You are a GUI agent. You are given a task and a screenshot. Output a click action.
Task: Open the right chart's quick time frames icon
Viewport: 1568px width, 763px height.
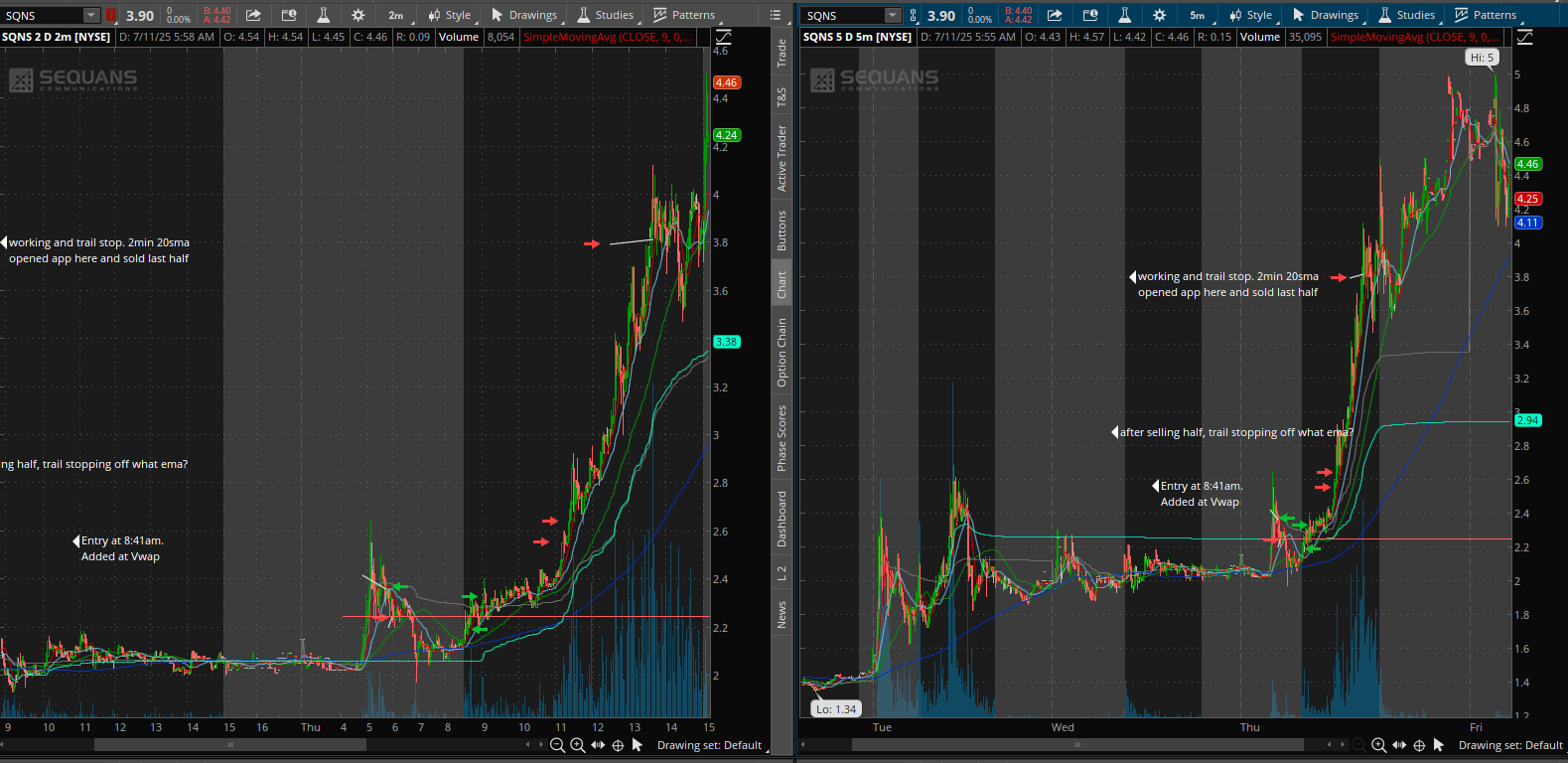coord(1090,15)
